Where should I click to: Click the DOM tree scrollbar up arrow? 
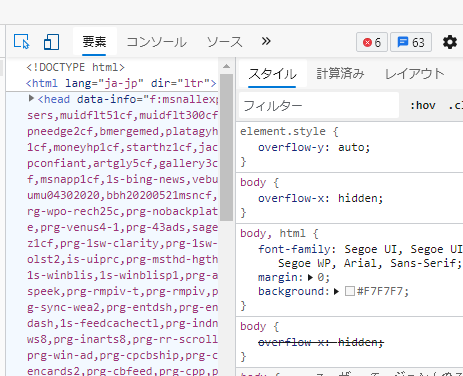tap(227, 66)
